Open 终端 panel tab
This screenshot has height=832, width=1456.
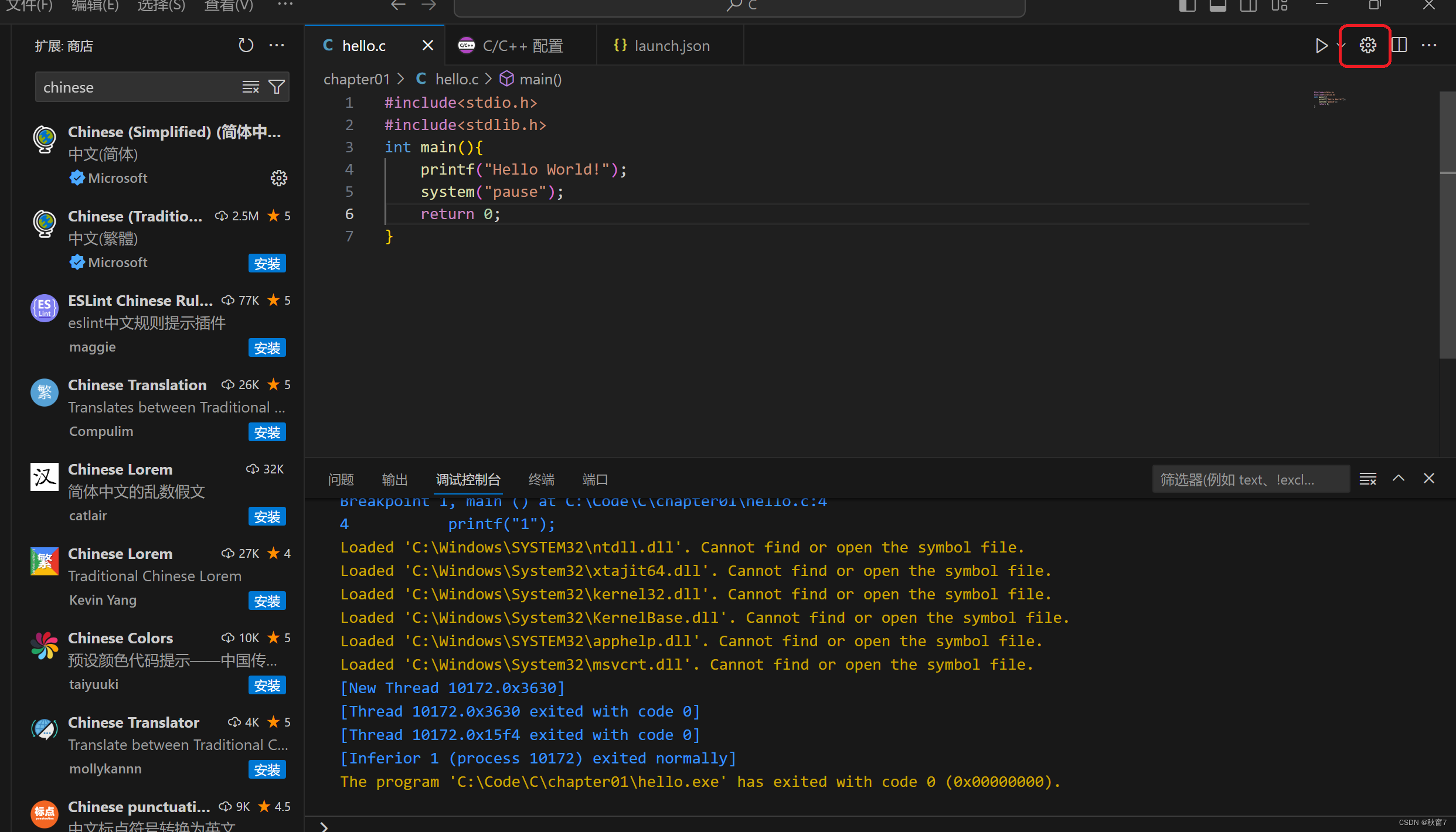pyautogui.click(x=542, y=480)
